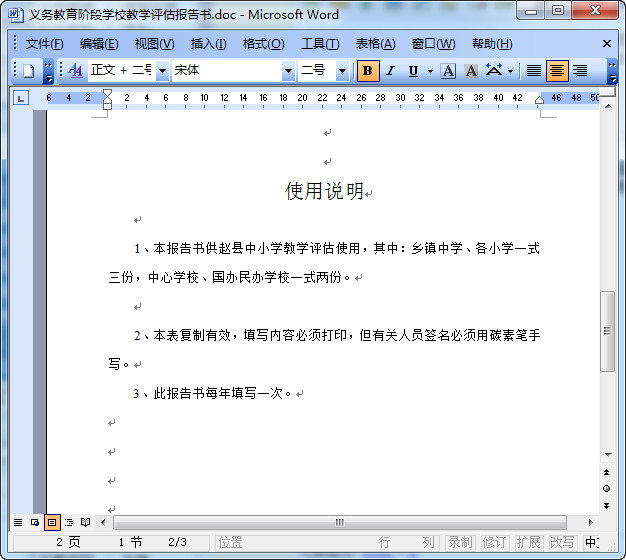Click the vertical scrollbar thumb

(x=607, y=331)
